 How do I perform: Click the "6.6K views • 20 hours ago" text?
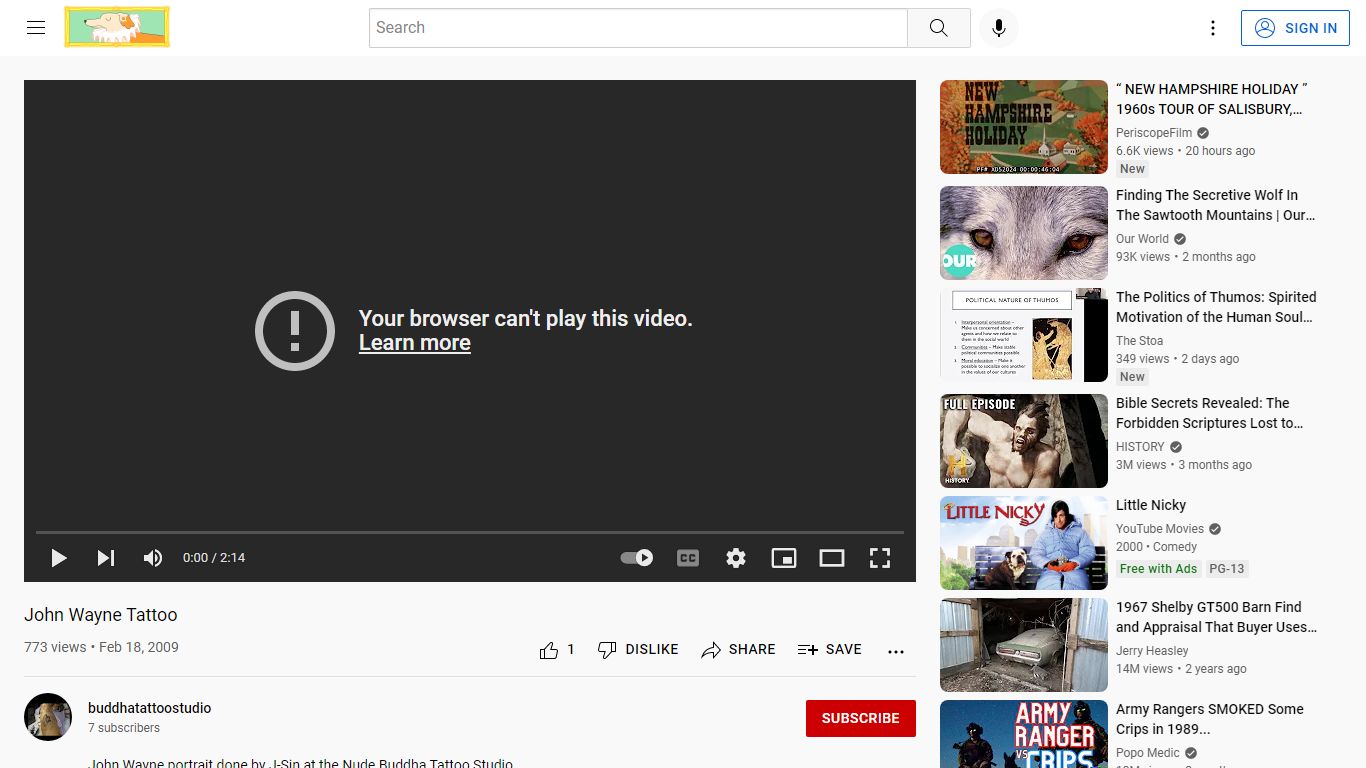pyautogui.click(x=1186, y=151)
